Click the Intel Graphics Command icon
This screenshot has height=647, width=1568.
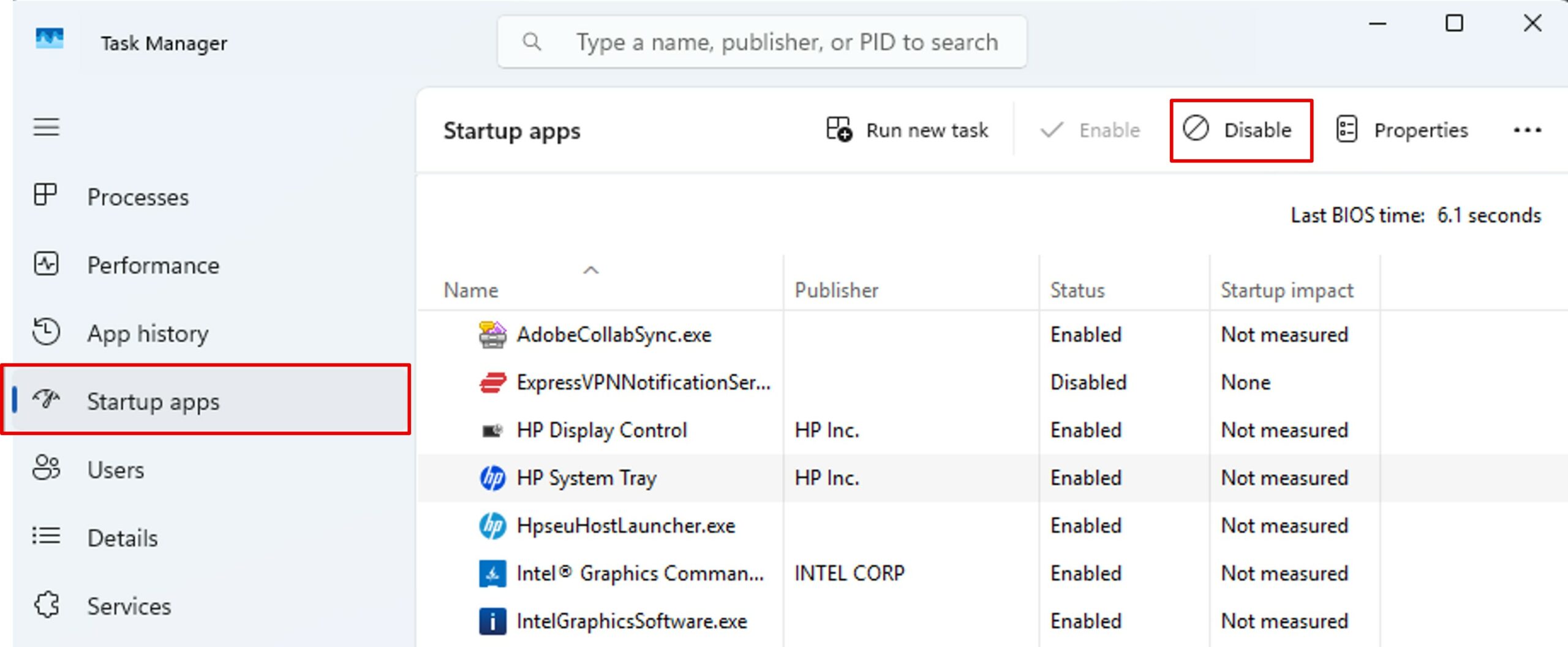pyautogui.click(x=492, y=573)
